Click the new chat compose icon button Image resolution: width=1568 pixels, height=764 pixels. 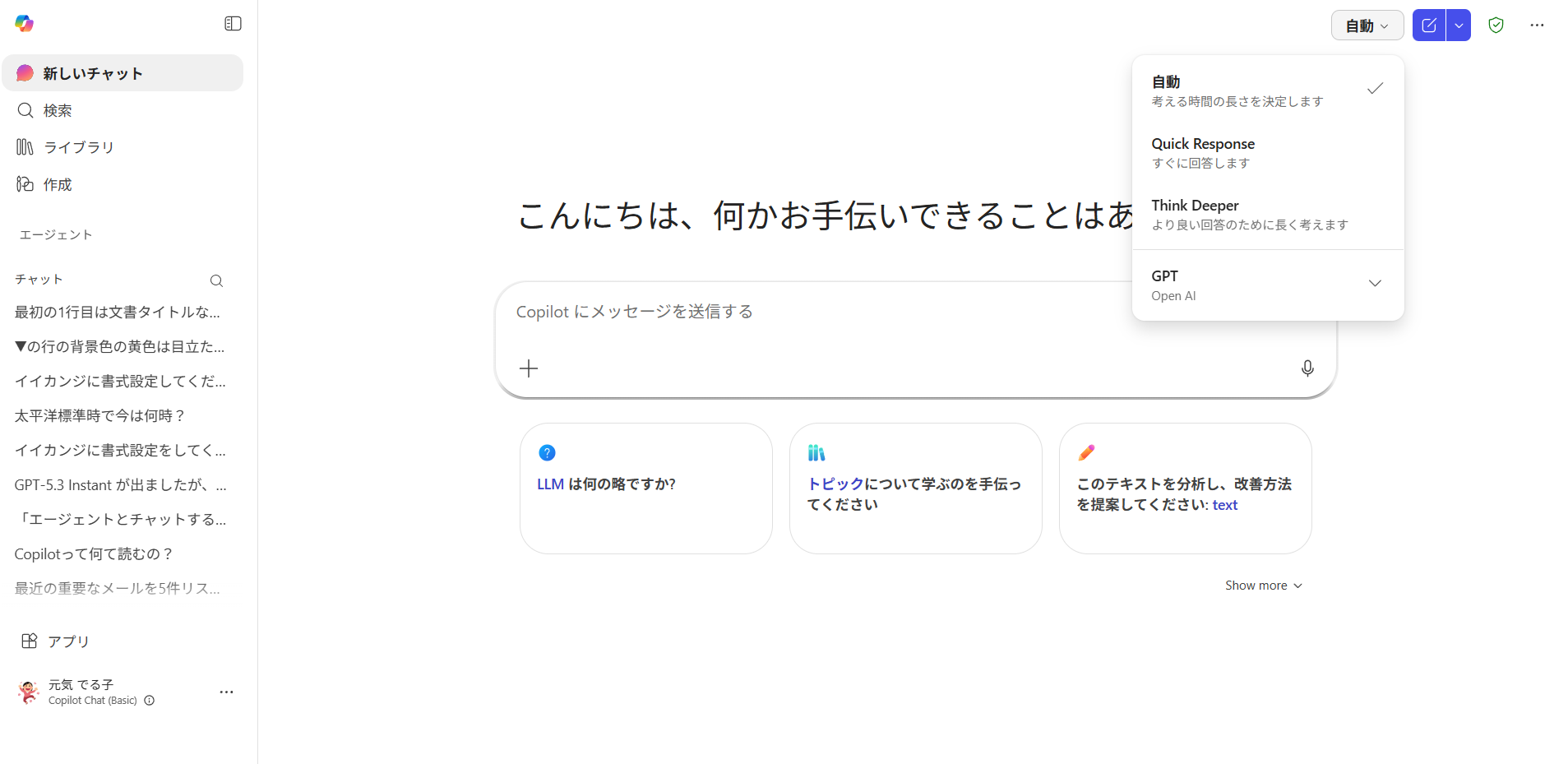[1428, 25]
